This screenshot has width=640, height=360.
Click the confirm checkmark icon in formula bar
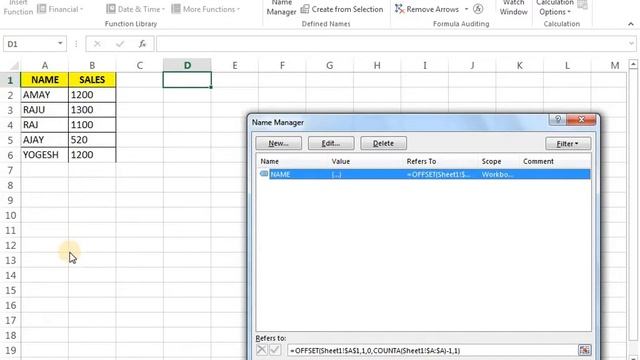[x=120, y=44]
